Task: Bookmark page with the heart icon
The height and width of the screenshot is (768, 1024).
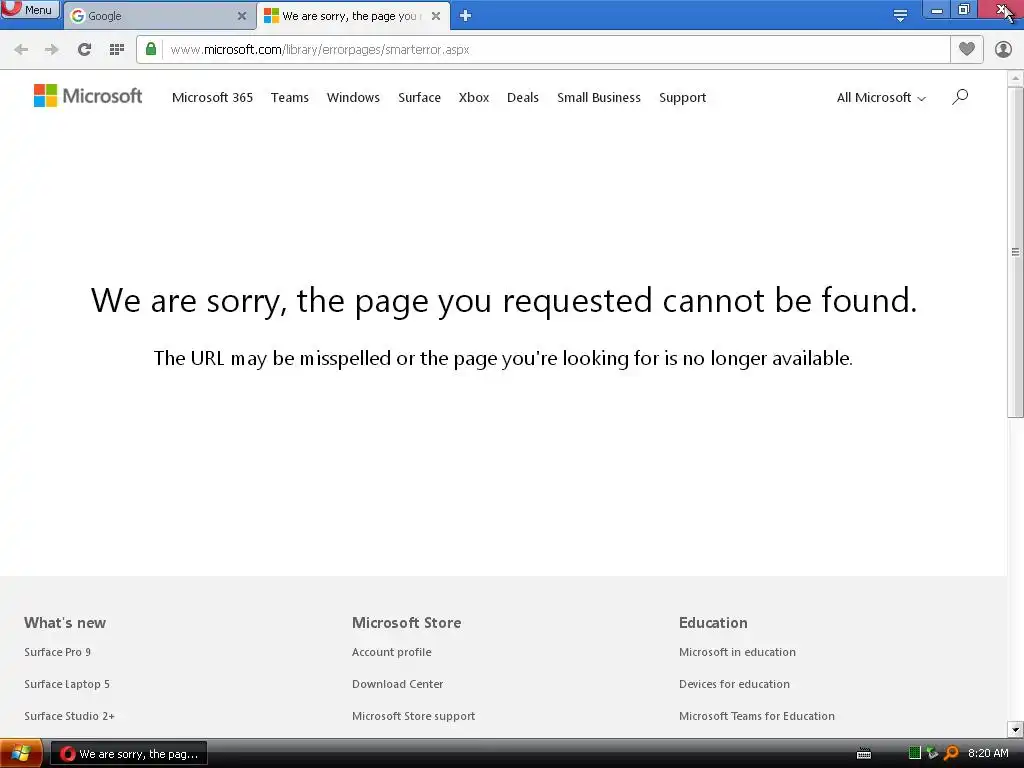Action: pyautogui.click(x=967, y=49)
